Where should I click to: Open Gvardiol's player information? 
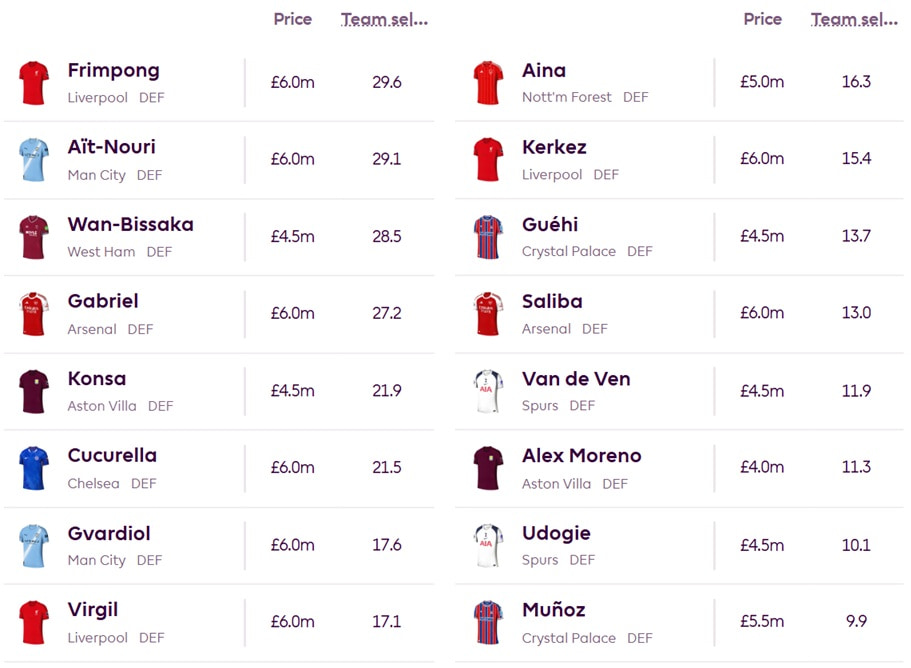(108, 533)
